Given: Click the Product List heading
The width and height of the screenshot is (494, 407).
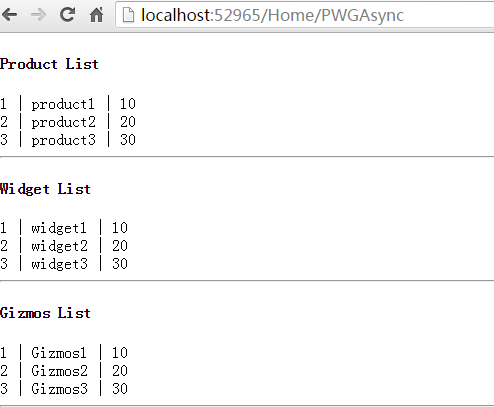Looking at the screenshot, I should point(49,64).
